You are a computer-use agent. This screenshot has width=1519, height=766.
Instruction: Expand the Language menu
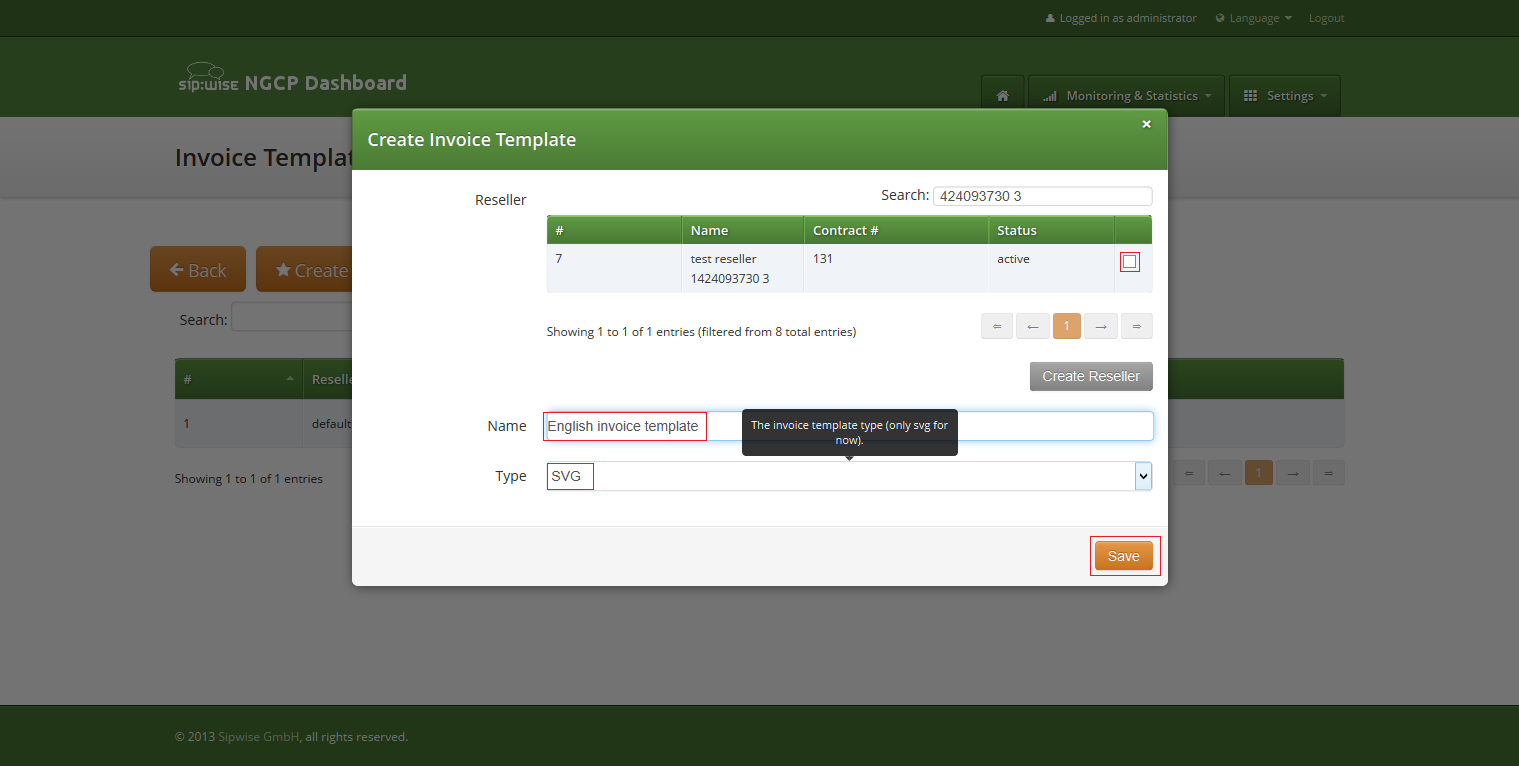point(1253,17)
